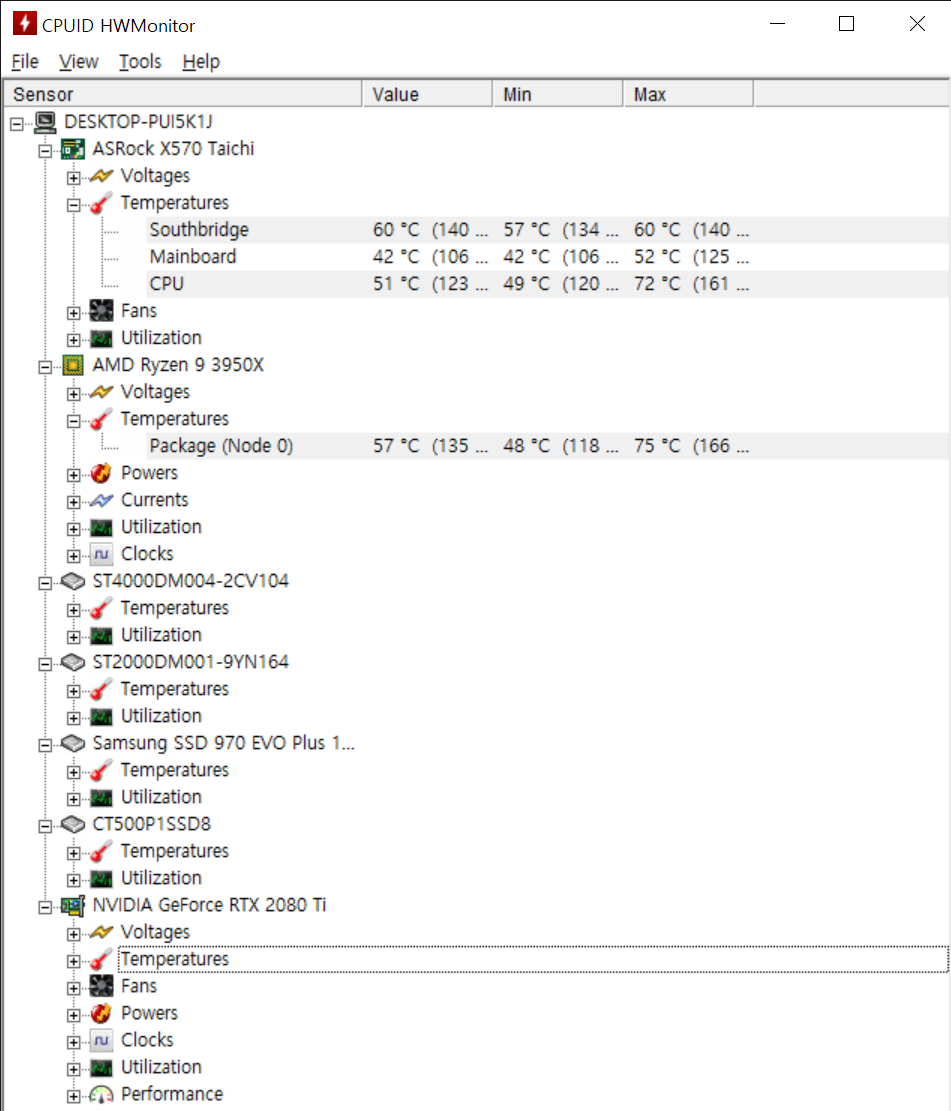The height and width of the screenshot is (1111, 951).
Task: Maximize the HWMonitor window
Action: pyautogui.click(x=846, y=23)
